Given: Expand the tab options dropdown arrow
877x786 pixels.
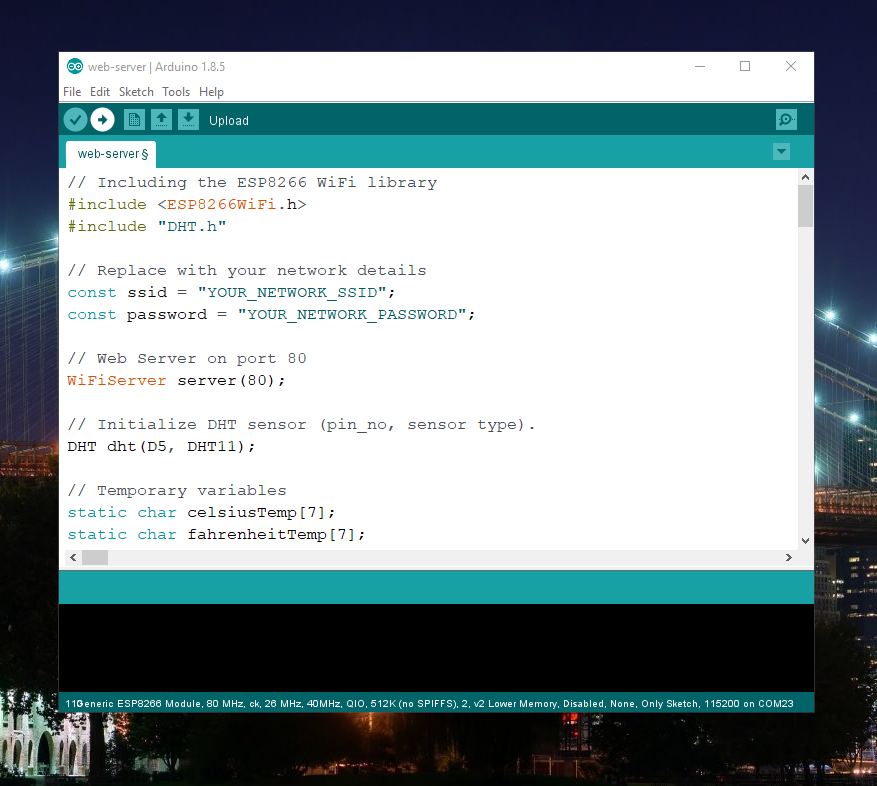Looking at the screenshot, I should (781, 152).
